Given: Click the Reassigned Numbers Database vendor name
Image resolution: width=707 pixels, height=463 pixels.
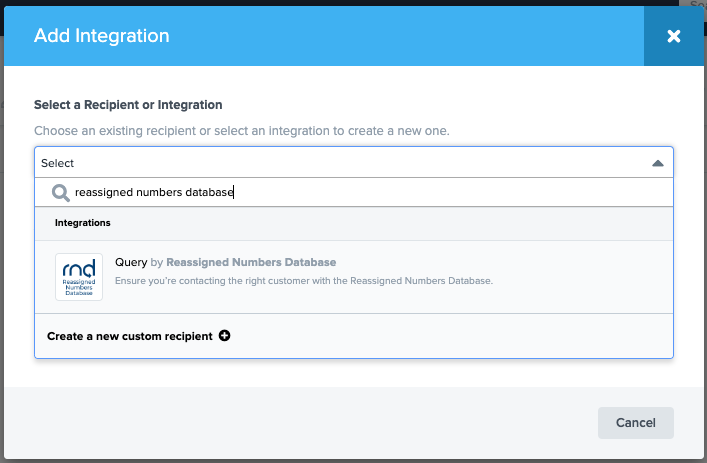Looking at the screenshot, I should point(251,262).
